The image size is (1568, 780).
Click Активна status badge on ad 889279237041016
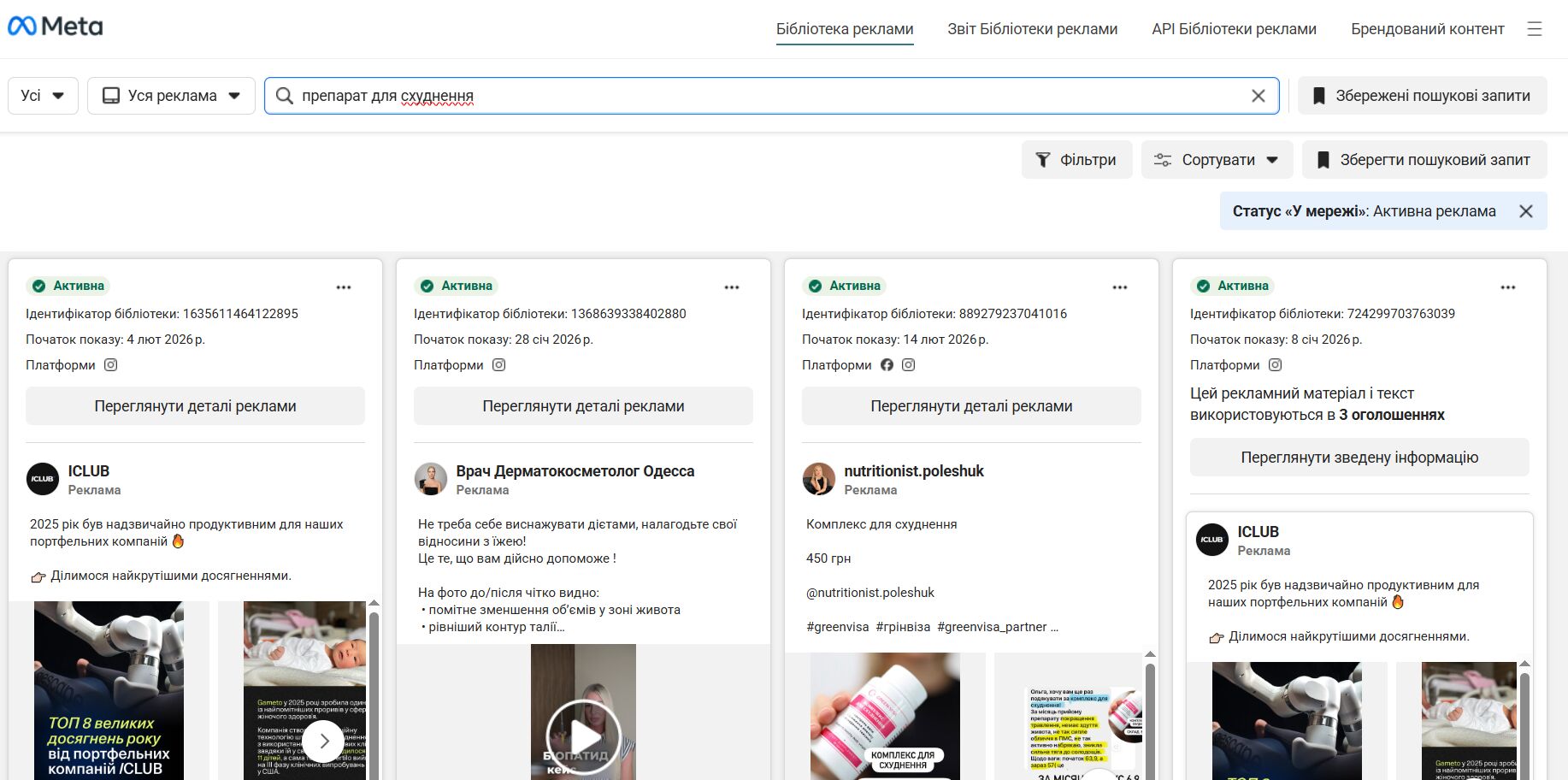pyautogui.click(x=845, y=286)
